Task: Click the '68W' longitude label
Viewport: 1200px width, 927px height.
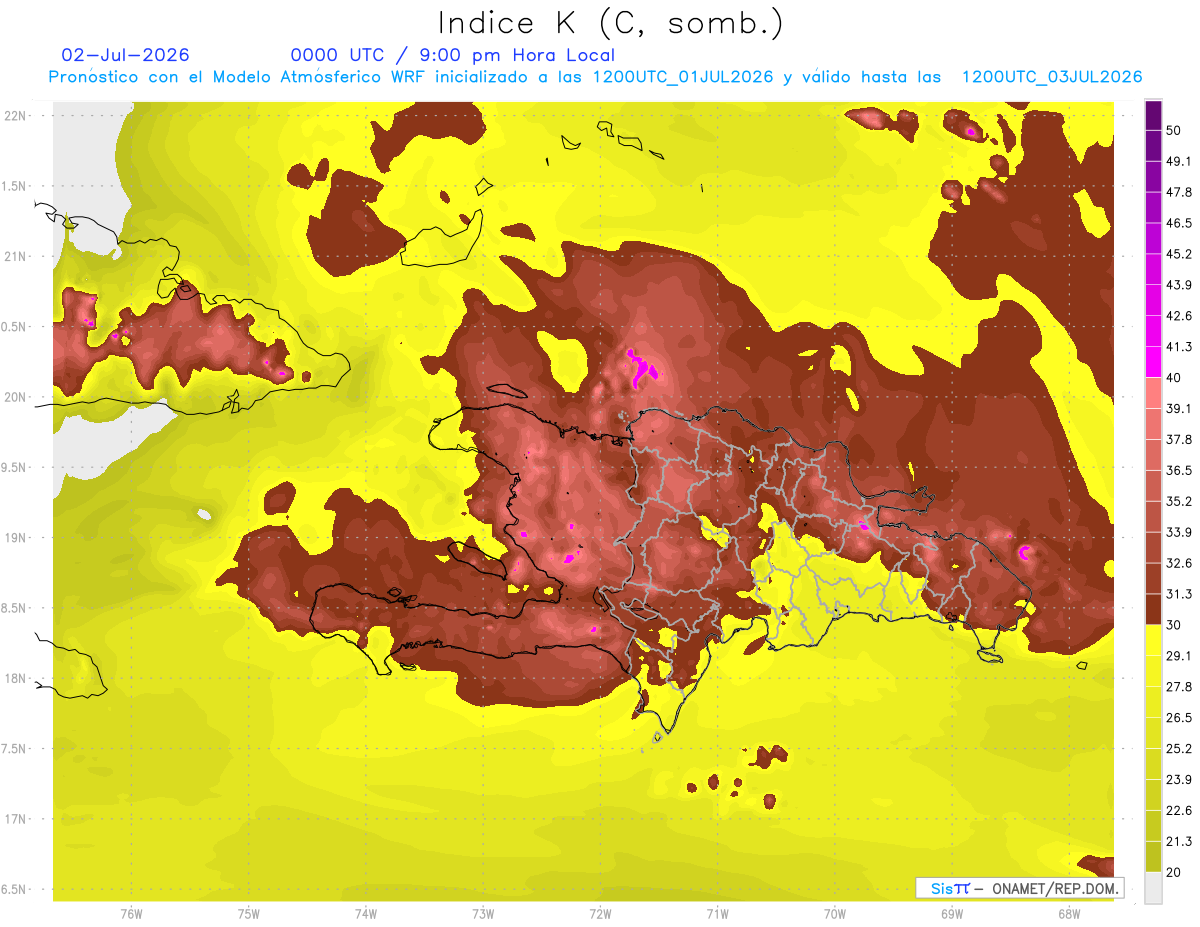Action: tap(1068, 914)
